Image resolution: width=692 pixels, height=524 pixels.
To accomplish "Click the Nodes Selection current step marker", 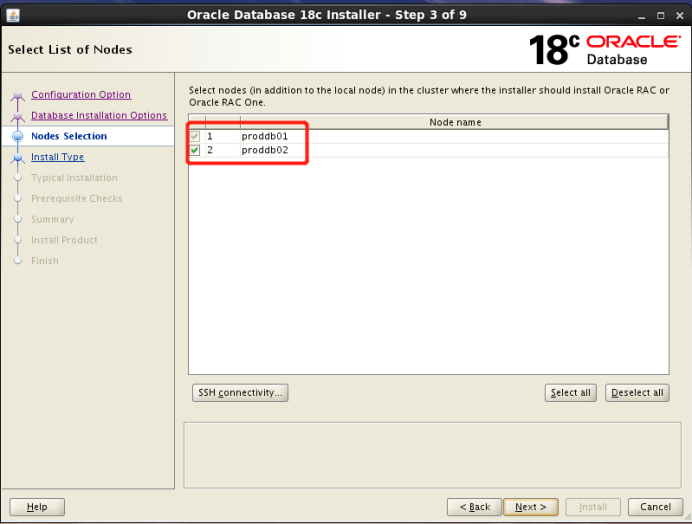I will click(x=18, y=136).
